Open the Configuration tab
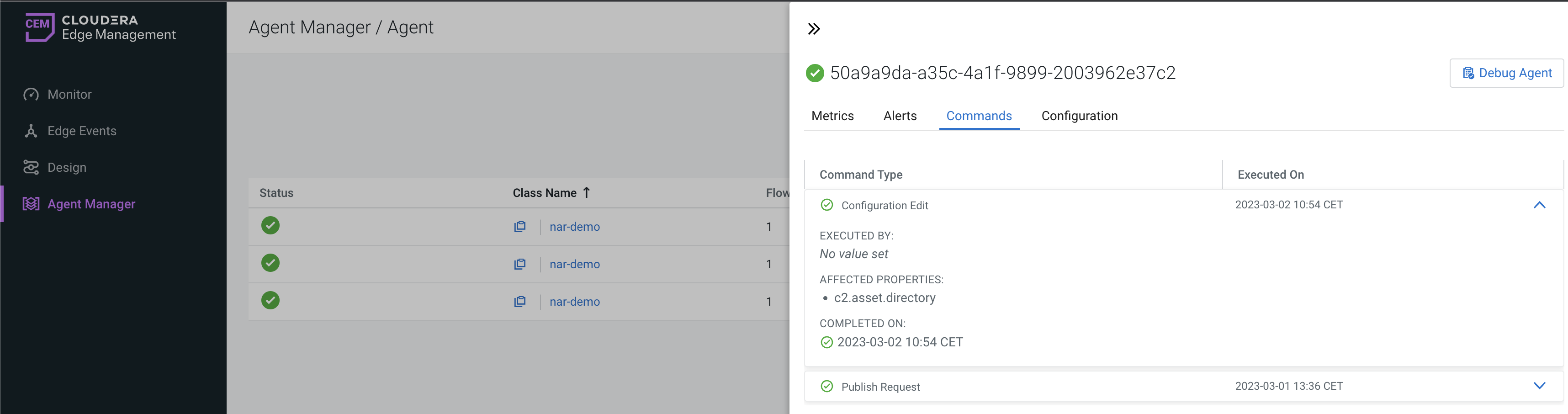 [x=1079, y=116]
